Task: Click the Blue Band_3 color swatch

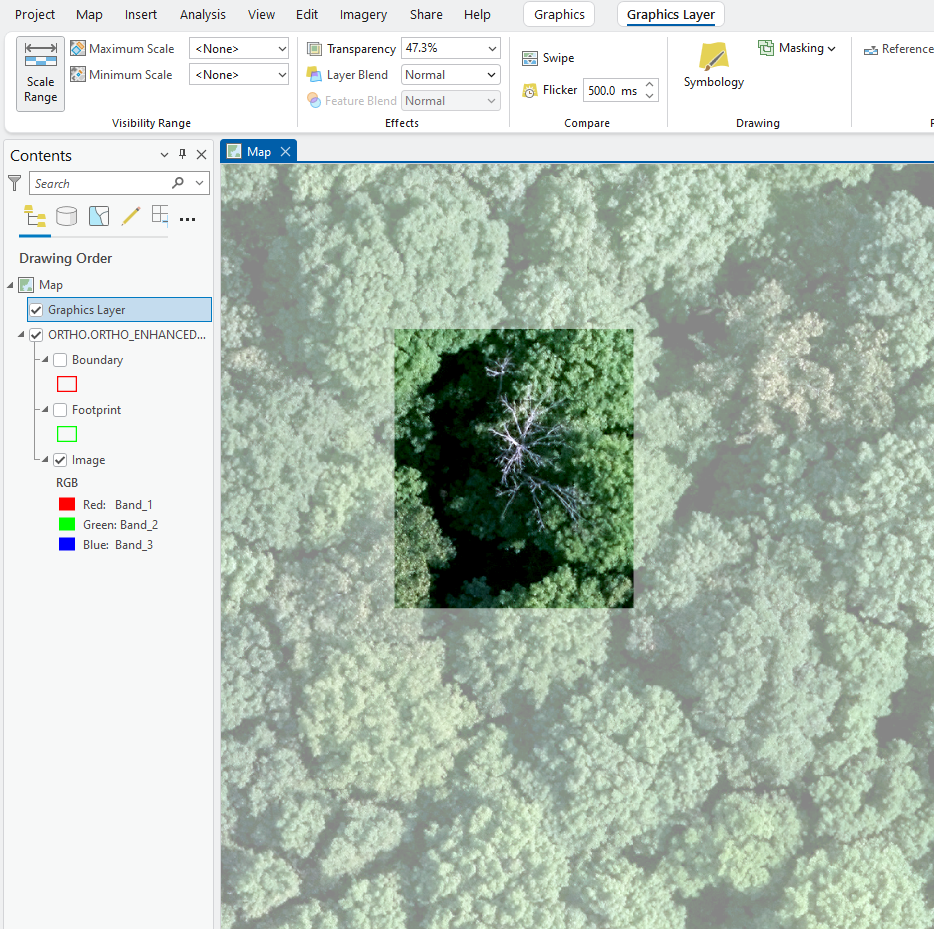Action: 67,544
